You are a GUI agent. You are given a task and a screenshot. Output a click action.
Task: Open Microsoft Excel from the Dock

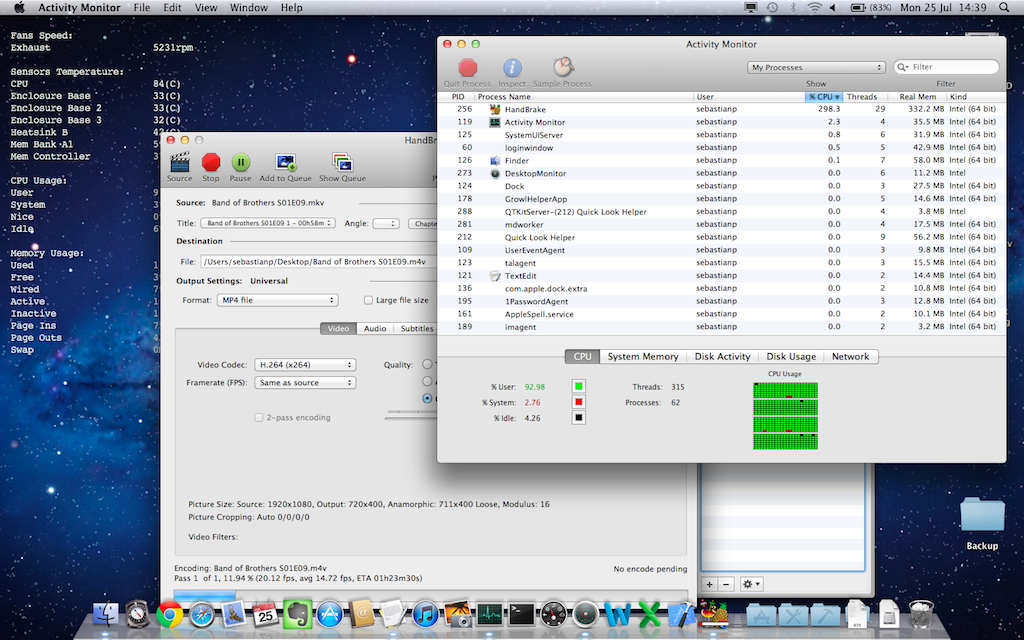coord(649,615)
